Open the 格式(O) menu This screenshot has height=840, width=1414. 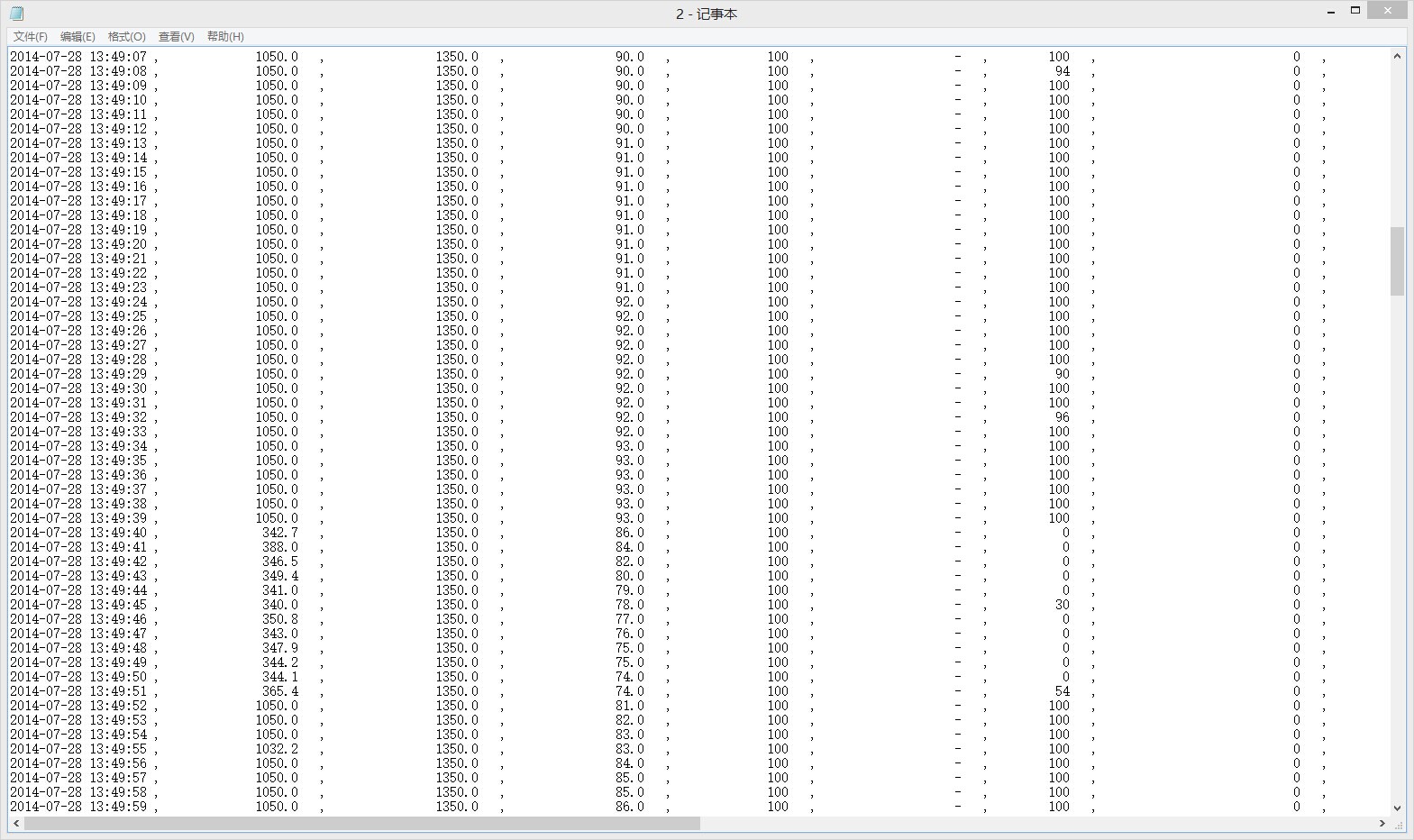pos(126,37)
